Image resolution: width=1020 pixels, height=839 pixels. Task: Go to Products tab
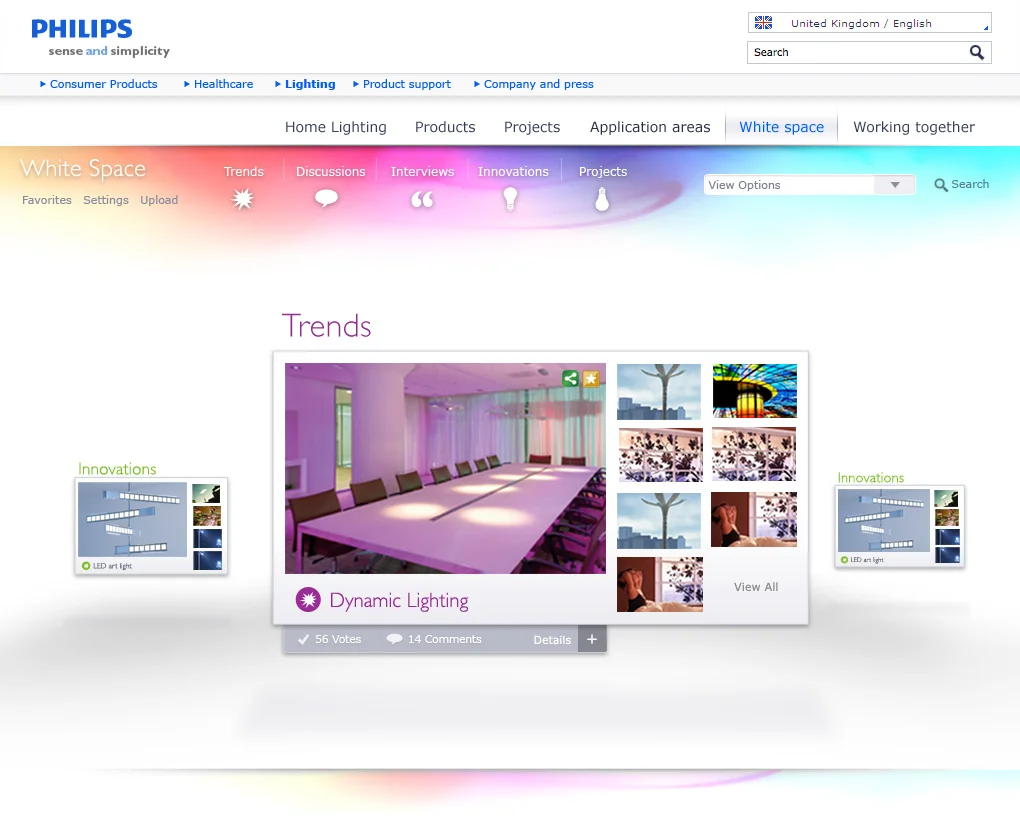(x=445, y=127)
